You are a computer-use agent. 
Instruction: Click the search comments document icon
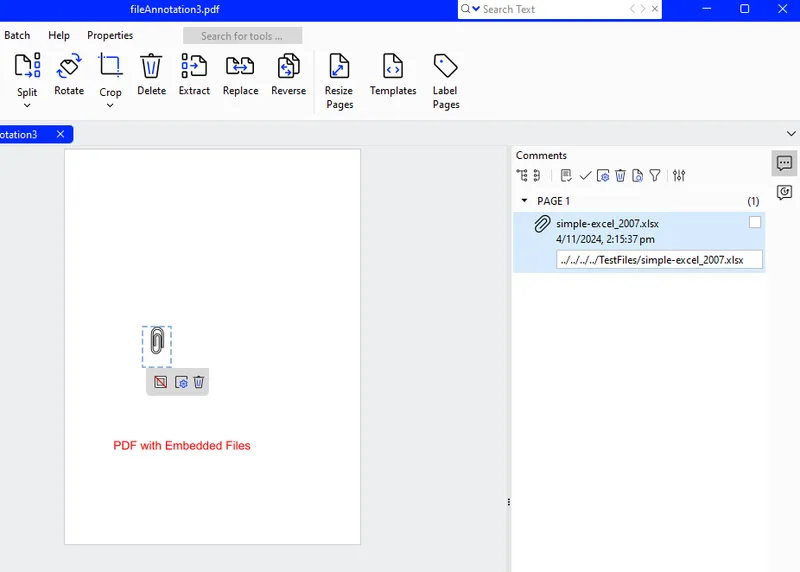638,176
